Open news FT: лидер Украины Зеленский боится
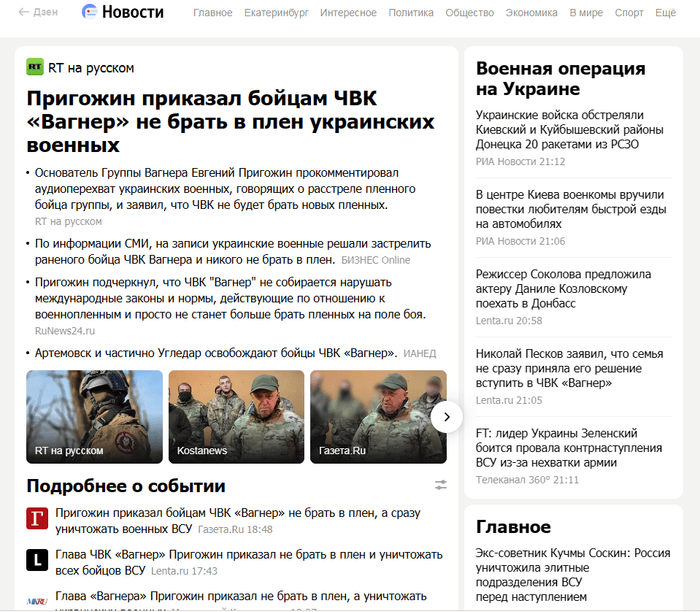700x612 pixels. pyautogui.click(x=569, y=448)
